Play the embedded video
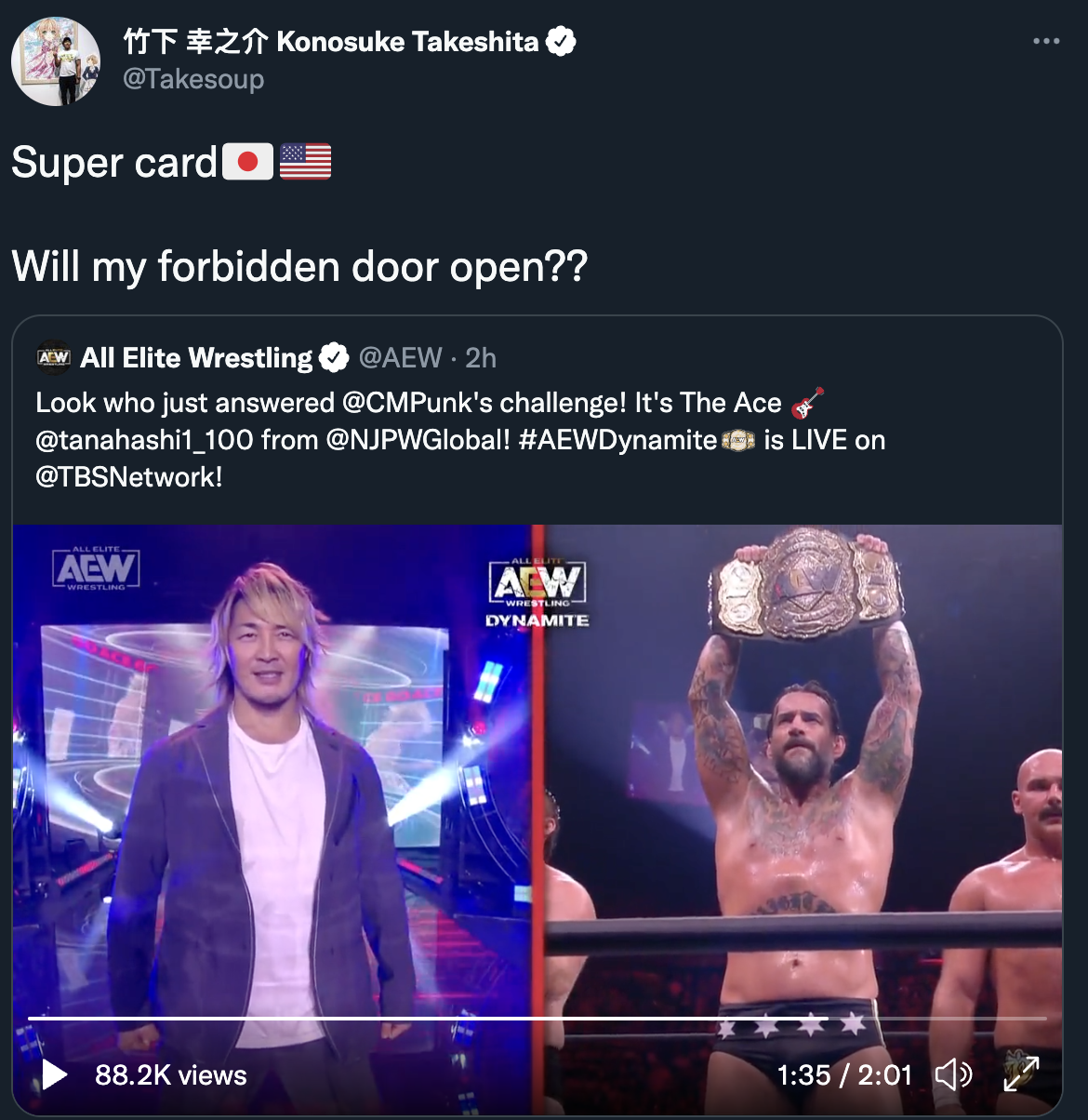The image size is (1088, 1120). pyautogui.click(x=54, y=1075)
